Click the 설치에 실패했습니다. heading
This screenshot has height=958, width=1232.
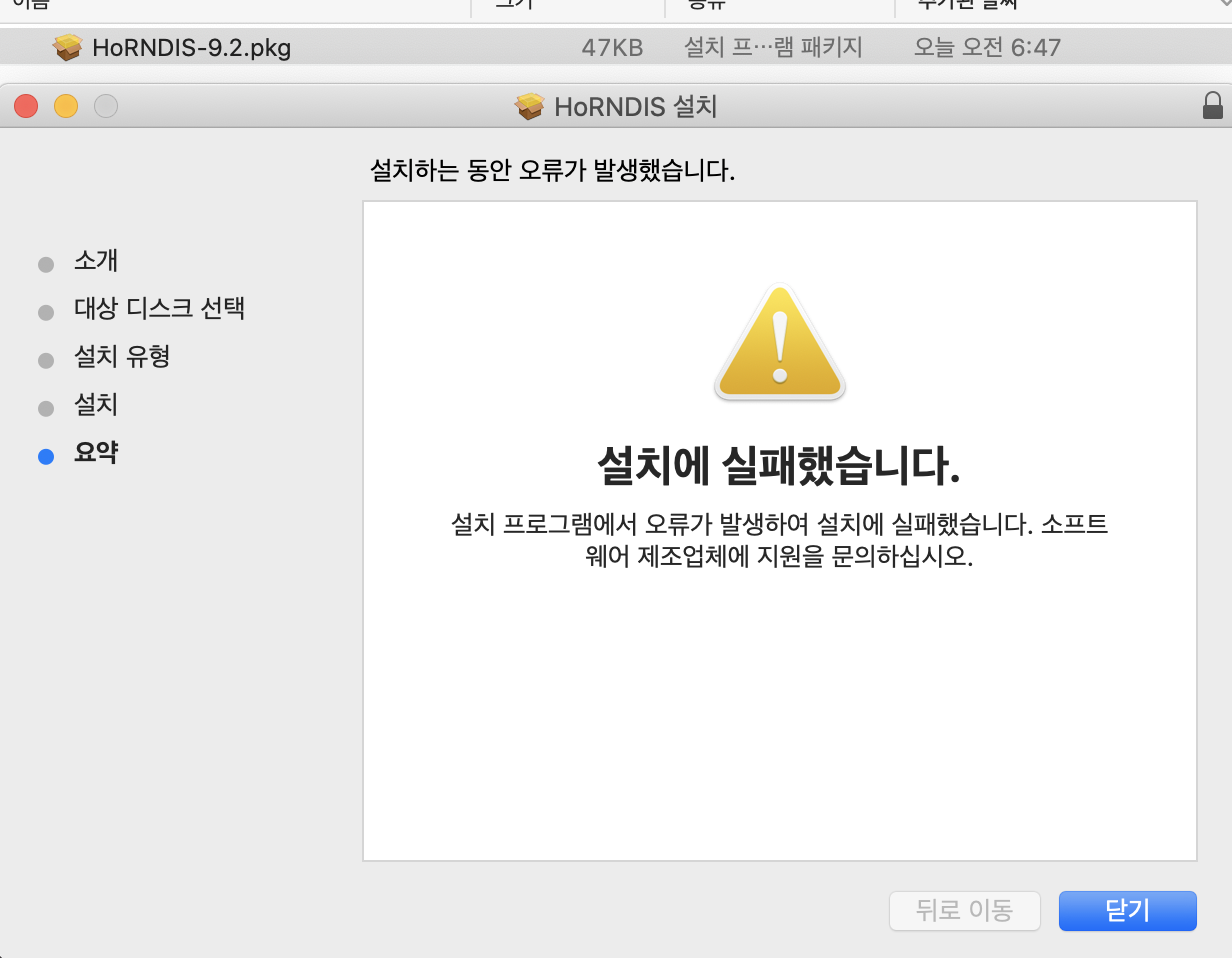coord(779,467)
